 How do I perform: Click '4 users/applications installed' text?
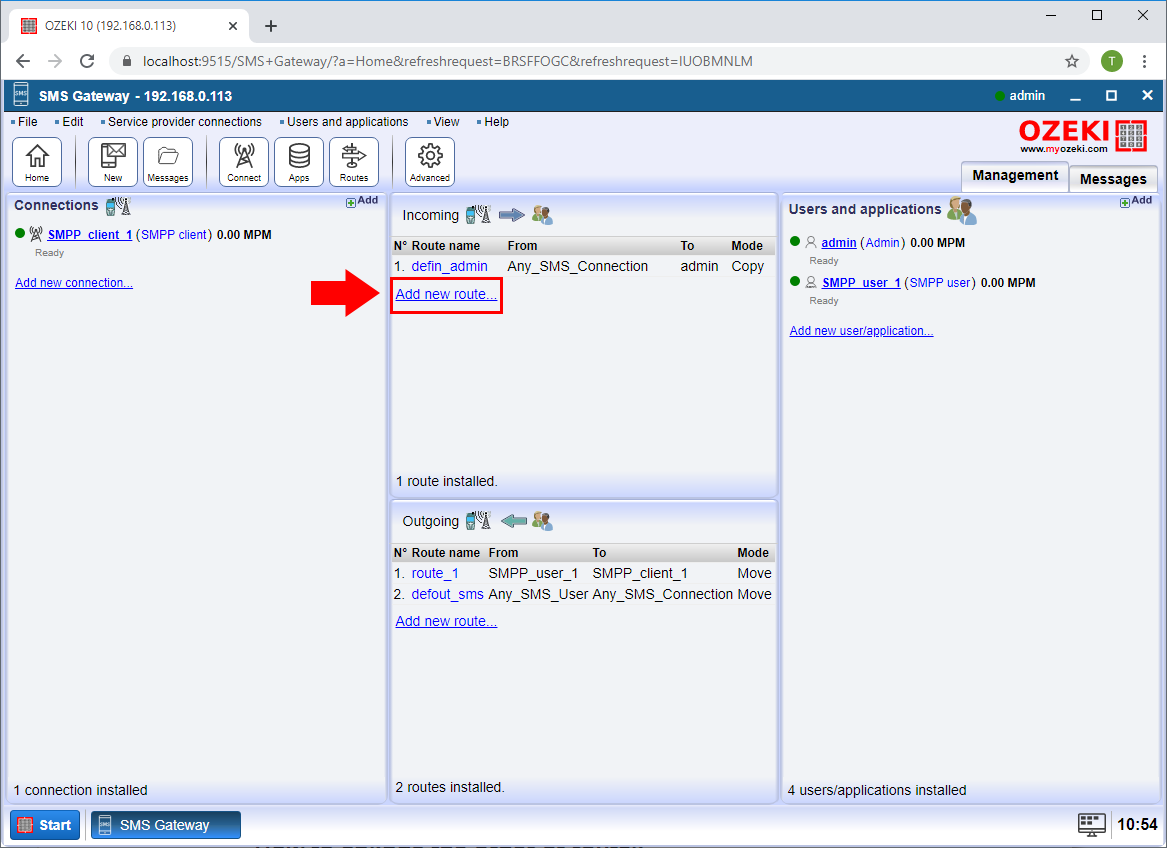click(877, 791)
